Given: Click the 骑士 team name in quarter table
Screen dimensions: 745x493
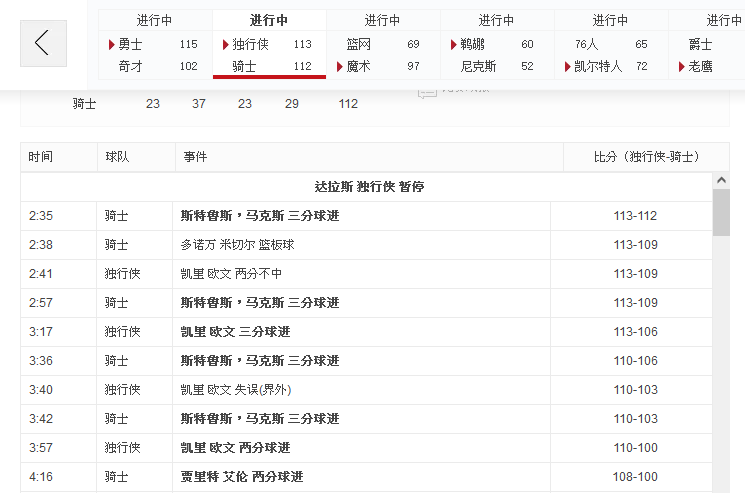Looking at the screenshot, I should (85, 104).
